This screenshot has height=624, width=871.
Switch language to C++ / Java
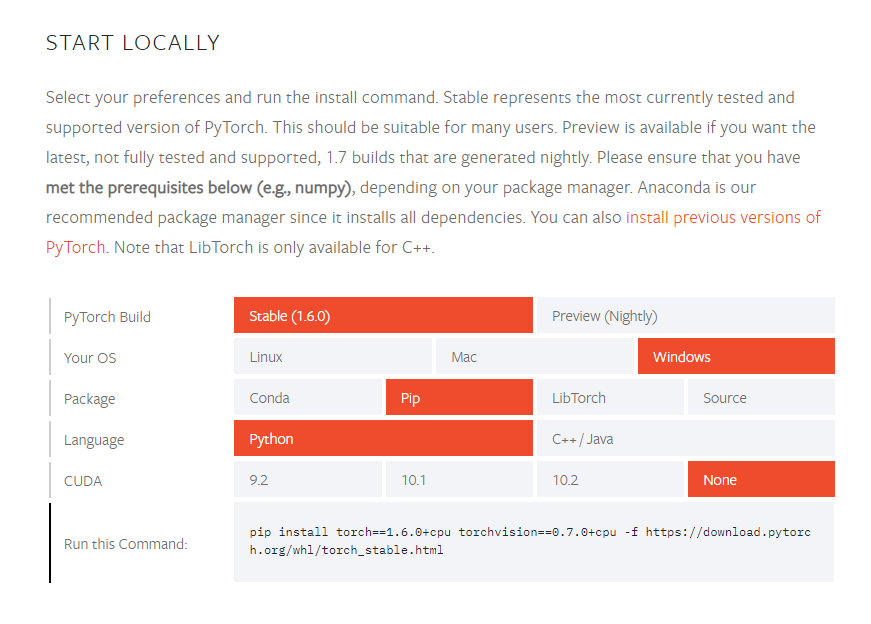tap(685, 438)
